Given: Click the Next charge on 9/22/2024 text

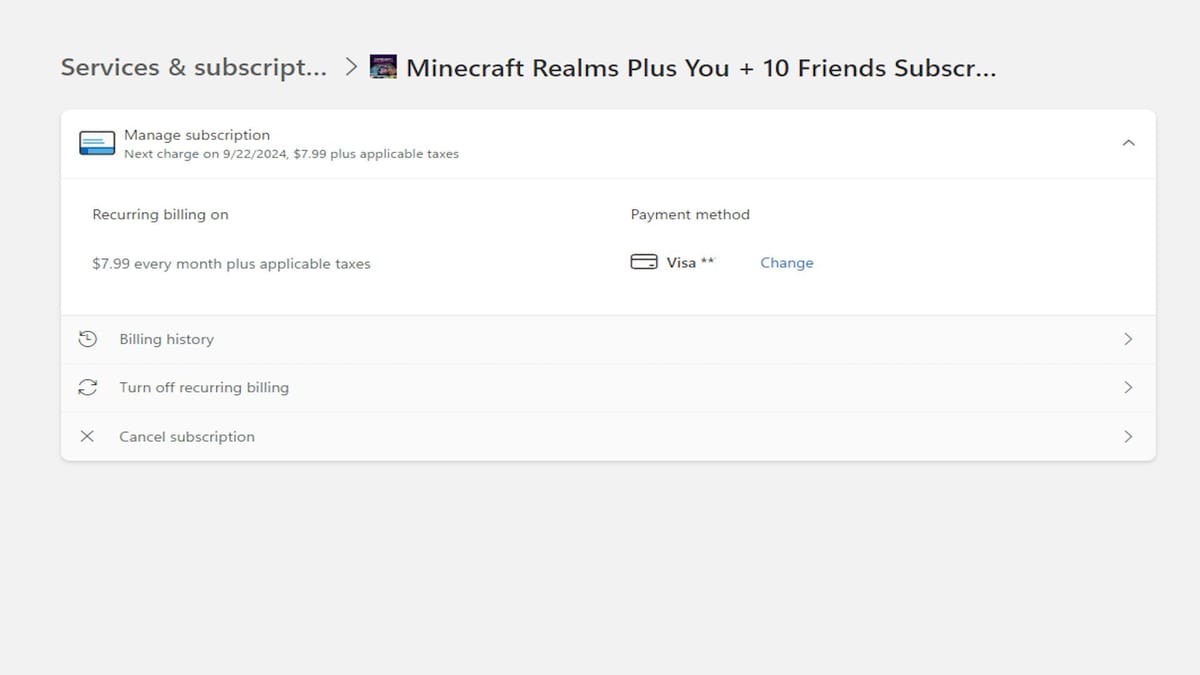Looking at the screenshot, I should 291,154.
